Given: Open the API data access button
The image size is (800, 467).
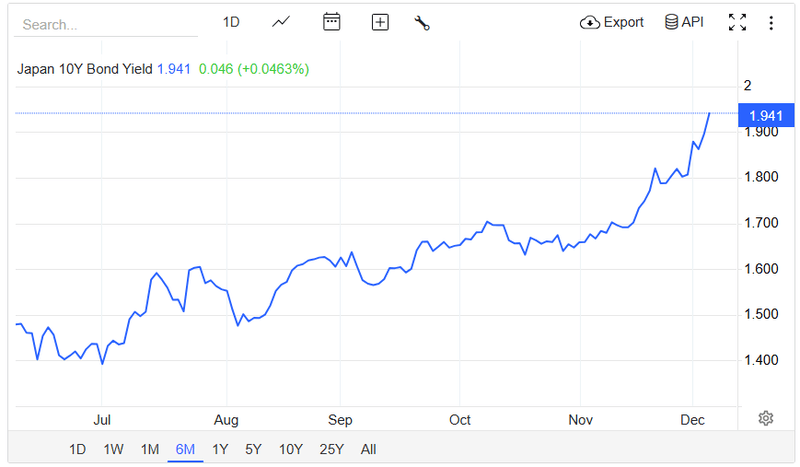Looking at the screenshot, I should 684,22.
